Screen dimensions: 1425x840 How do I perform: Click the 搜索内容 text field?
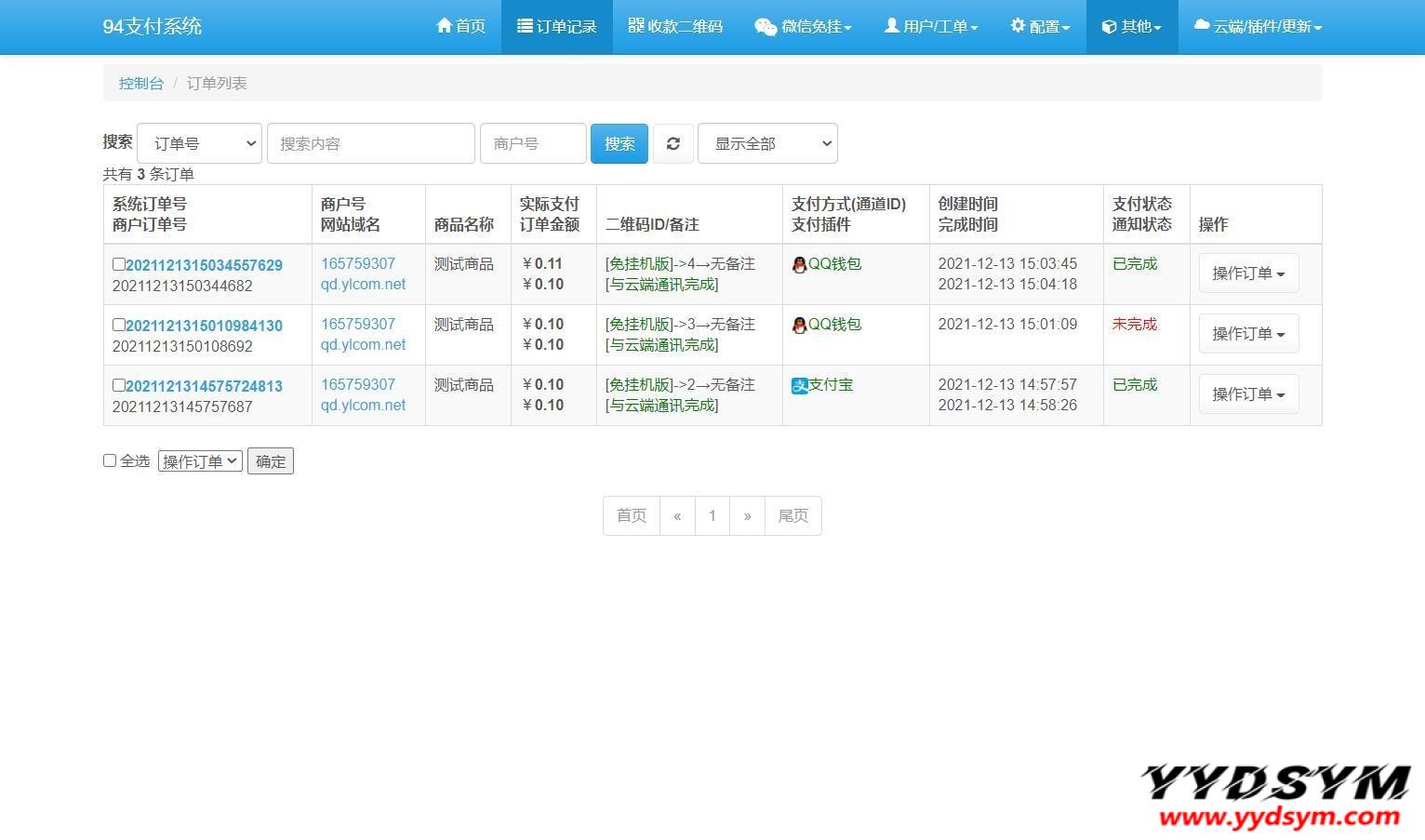pos(370,143)
